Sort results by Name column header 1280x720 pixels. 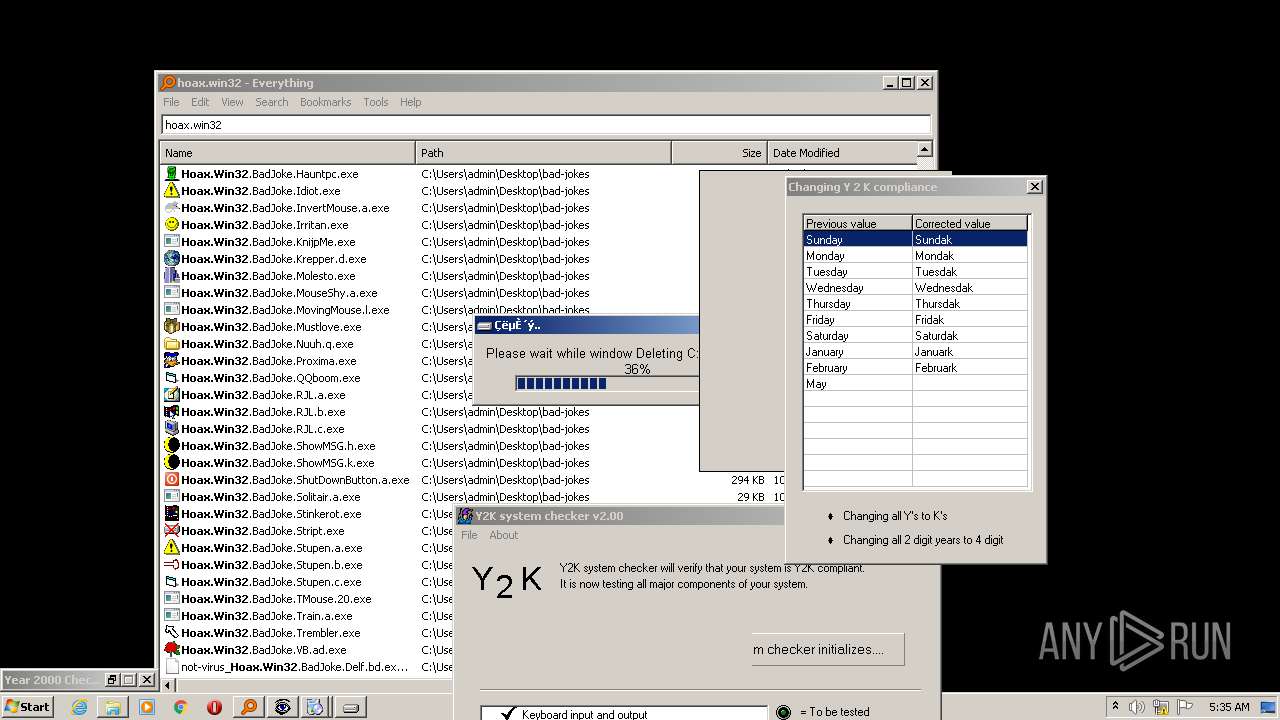tap(288, 153)
